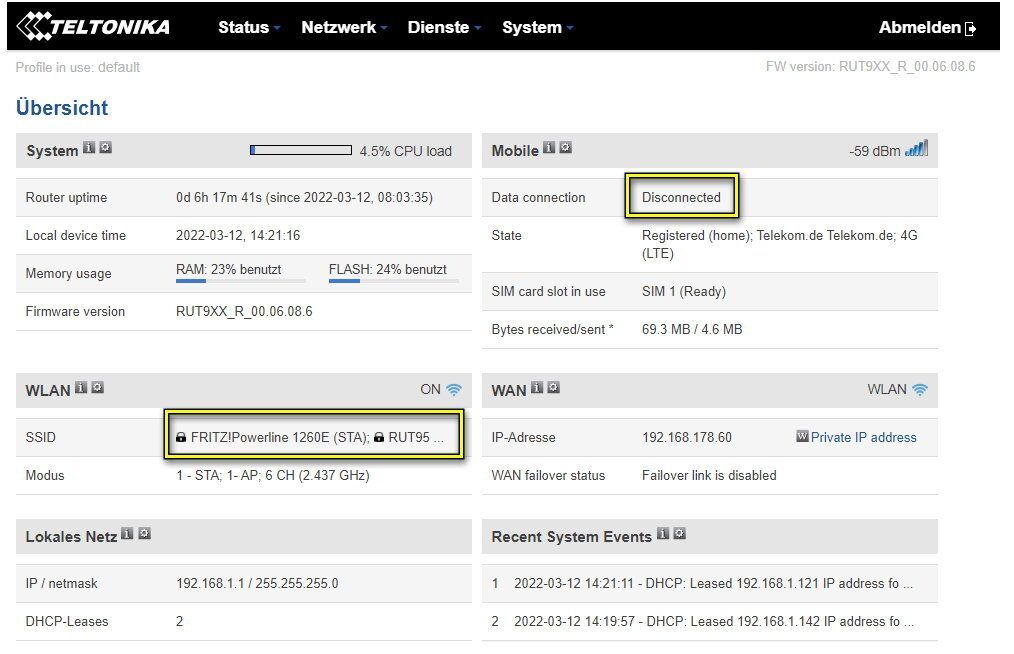
Task: Follow the Private IP address link
Action: (863, 437)
